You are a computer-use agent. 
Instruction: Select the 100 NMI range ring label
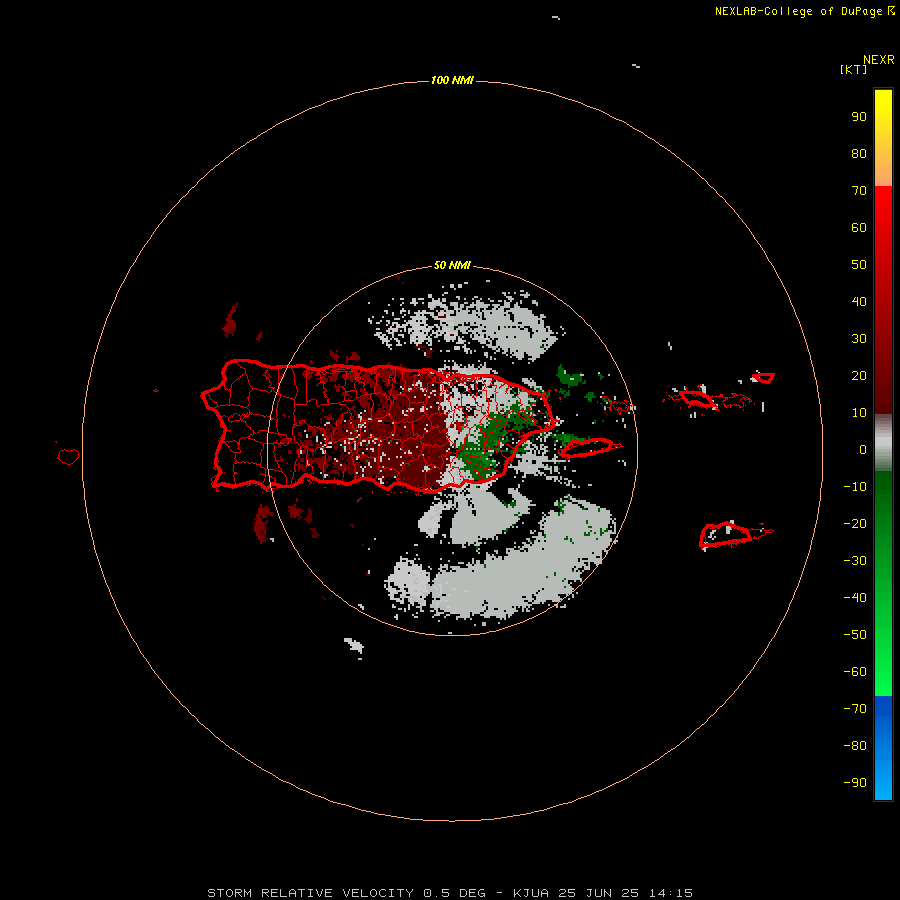452,80
